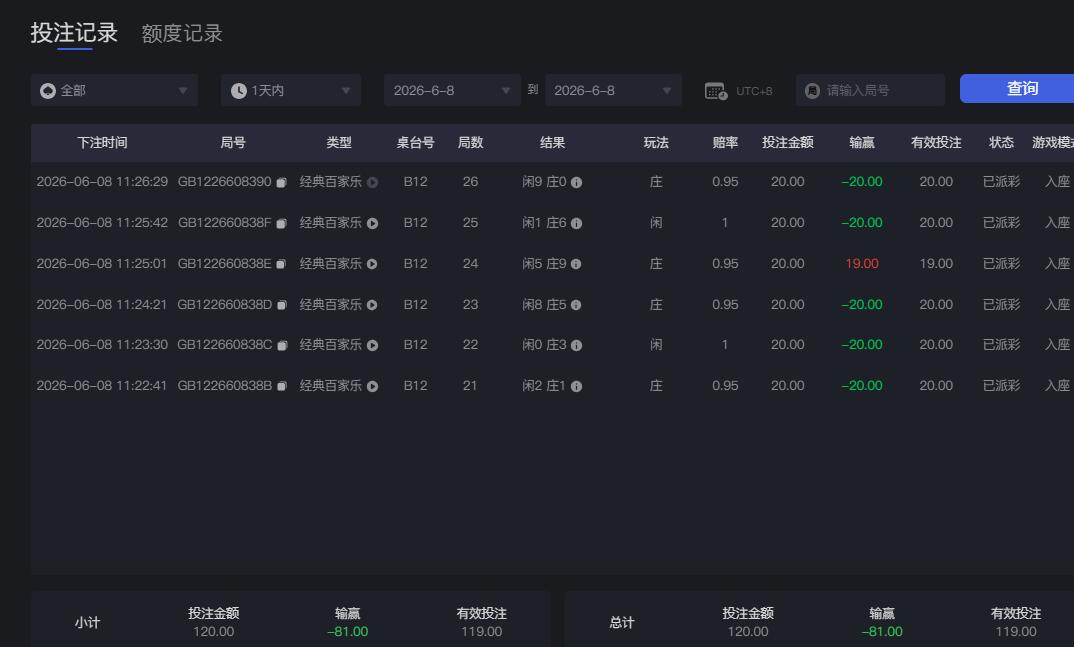Screen dimensions: 1074x647
Task: Select the 2026-06-08 11:26:29 bet time cell
Action: tap(102, 181)
